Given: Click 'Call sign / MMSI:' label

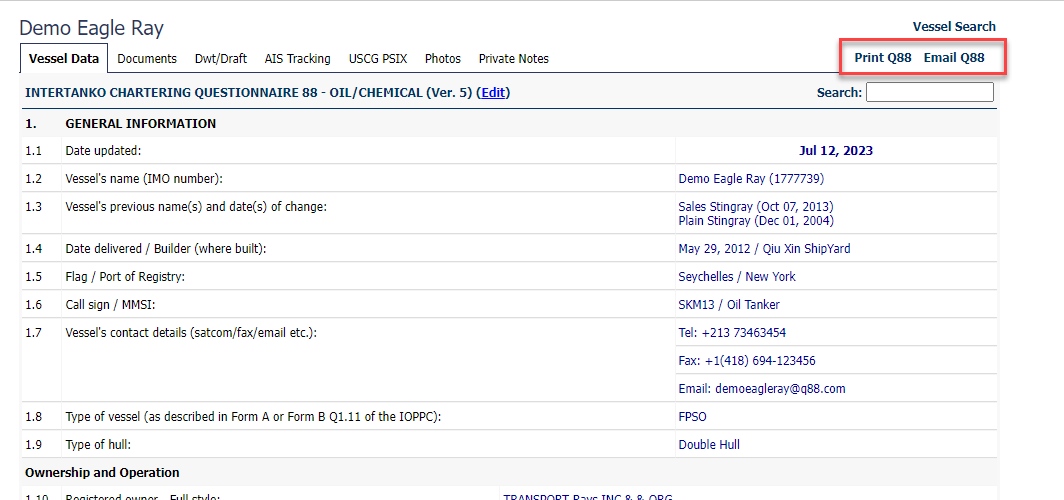Looking at the screenshot, I should pos(110,305).
